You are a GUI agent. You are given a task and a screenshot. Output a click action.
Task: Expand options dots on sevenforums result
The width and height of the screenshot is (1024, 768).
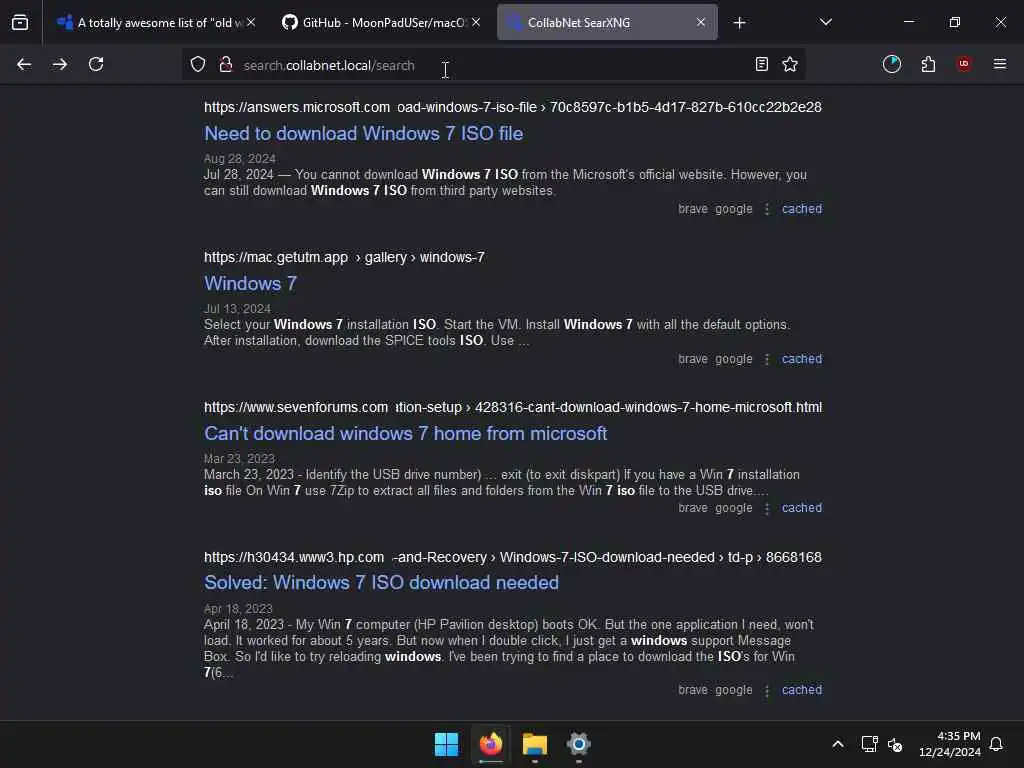767,508
